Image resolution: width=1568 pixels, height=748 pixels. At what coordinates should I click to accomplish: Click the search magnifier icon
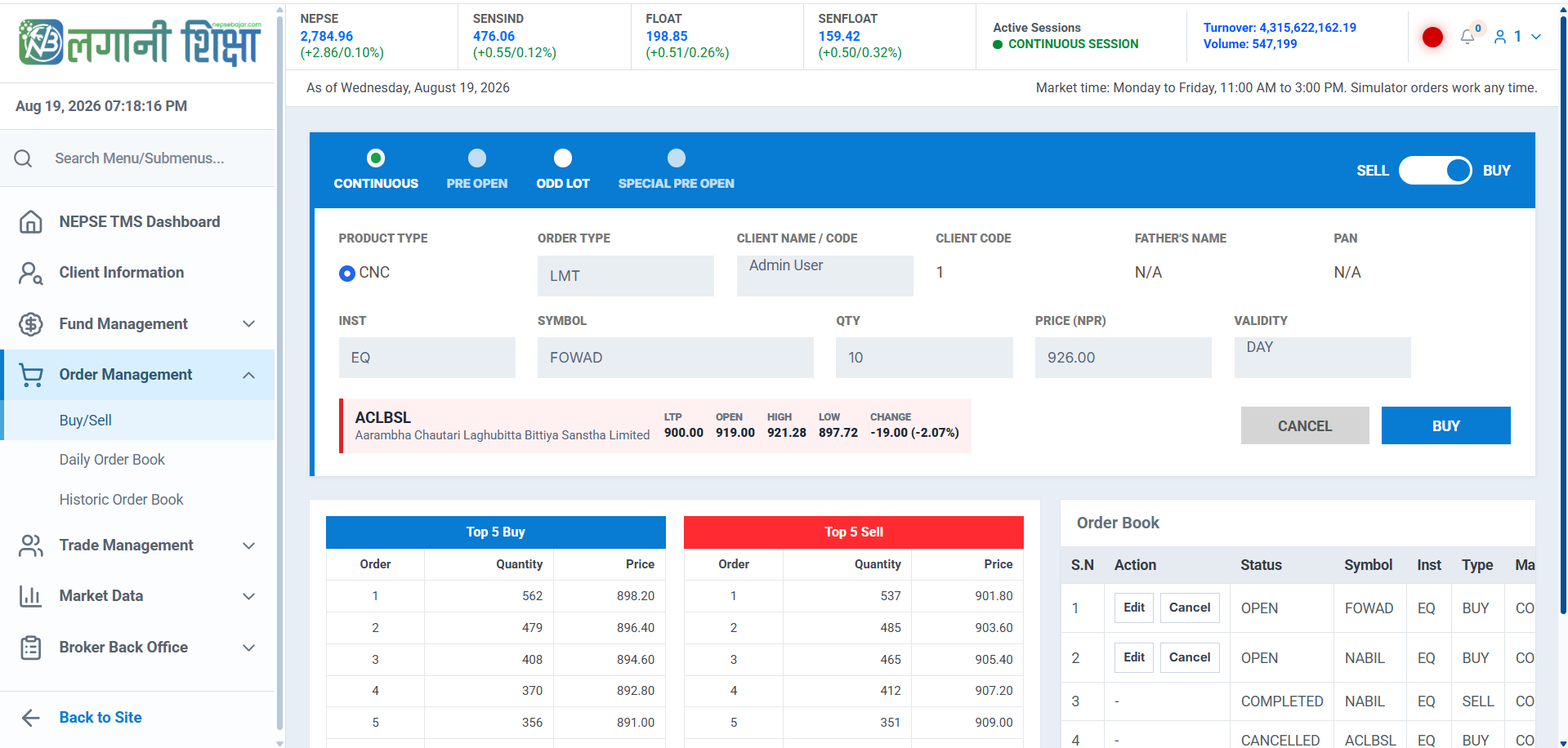click(x=24, y=158)
